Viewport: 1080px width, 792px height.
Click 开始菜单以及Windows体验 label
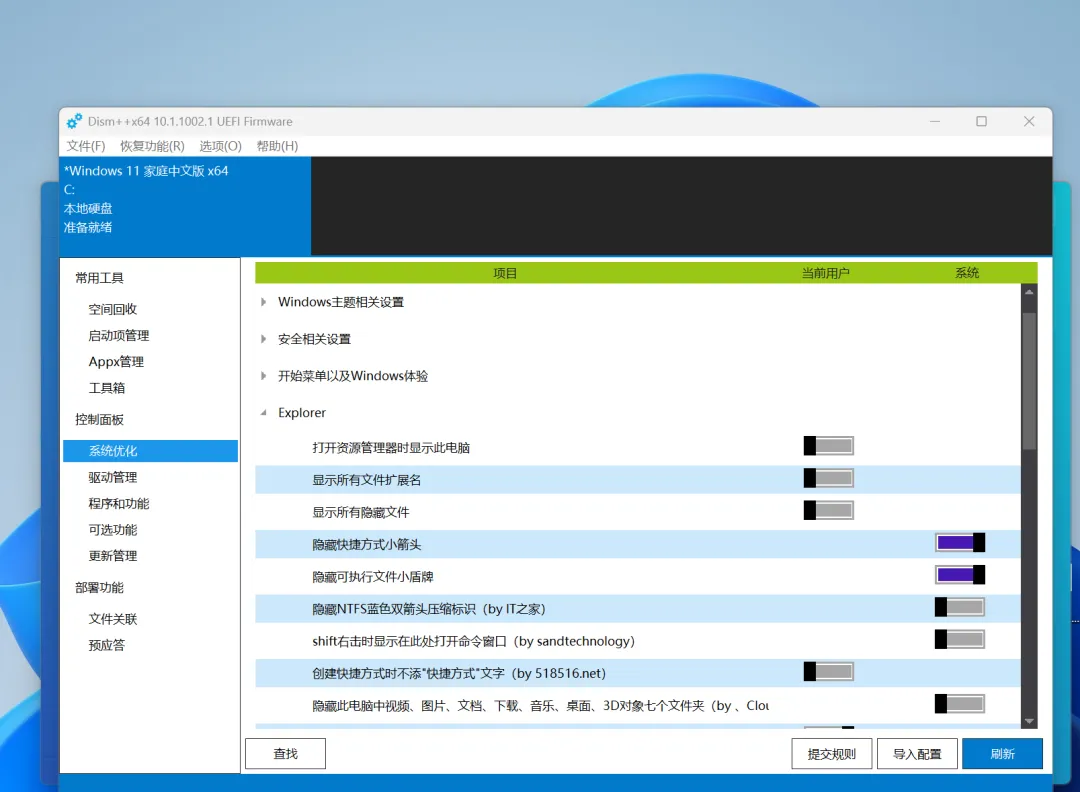click(353, 375)
